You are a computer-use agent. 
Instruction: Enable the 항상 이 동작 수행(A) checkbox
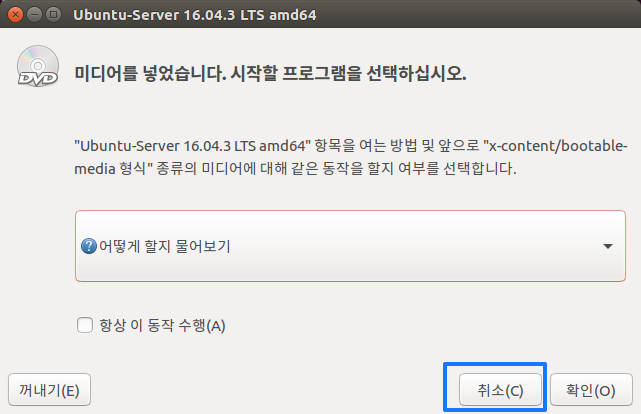85,325
